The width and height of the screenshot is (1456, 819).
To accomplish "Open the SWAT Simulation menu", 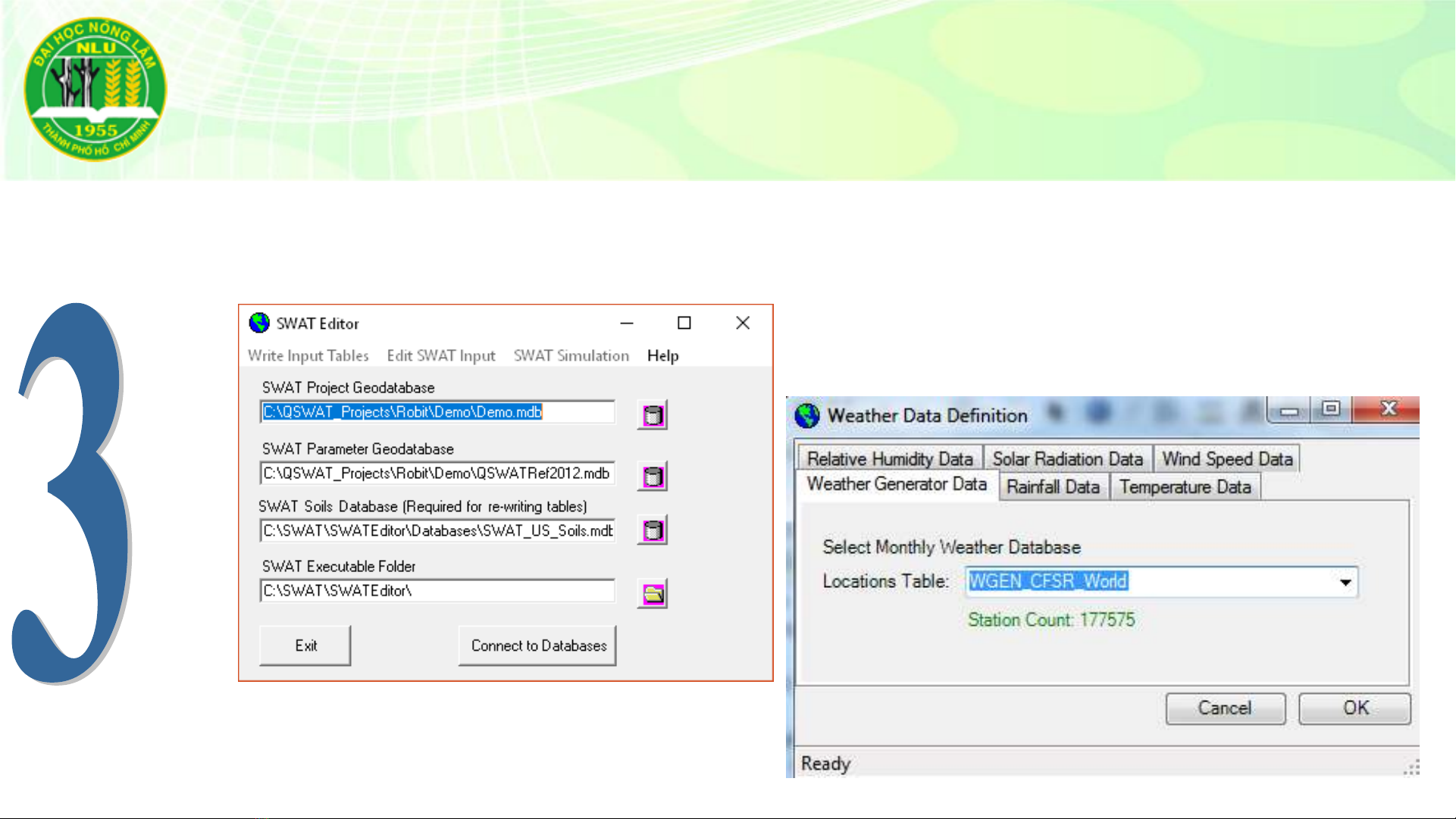I will 571,355.
